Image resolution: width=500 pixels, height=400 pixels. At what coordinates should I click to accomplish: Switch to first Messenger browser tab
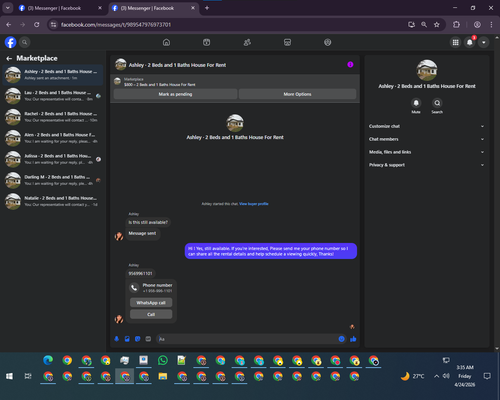coord(60,8)
